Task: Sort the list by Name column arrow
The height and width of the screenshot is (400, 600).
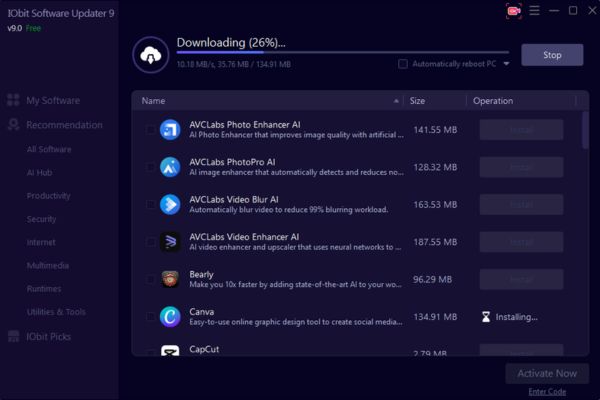Action: pyautogui.click(x=396, y=101)
